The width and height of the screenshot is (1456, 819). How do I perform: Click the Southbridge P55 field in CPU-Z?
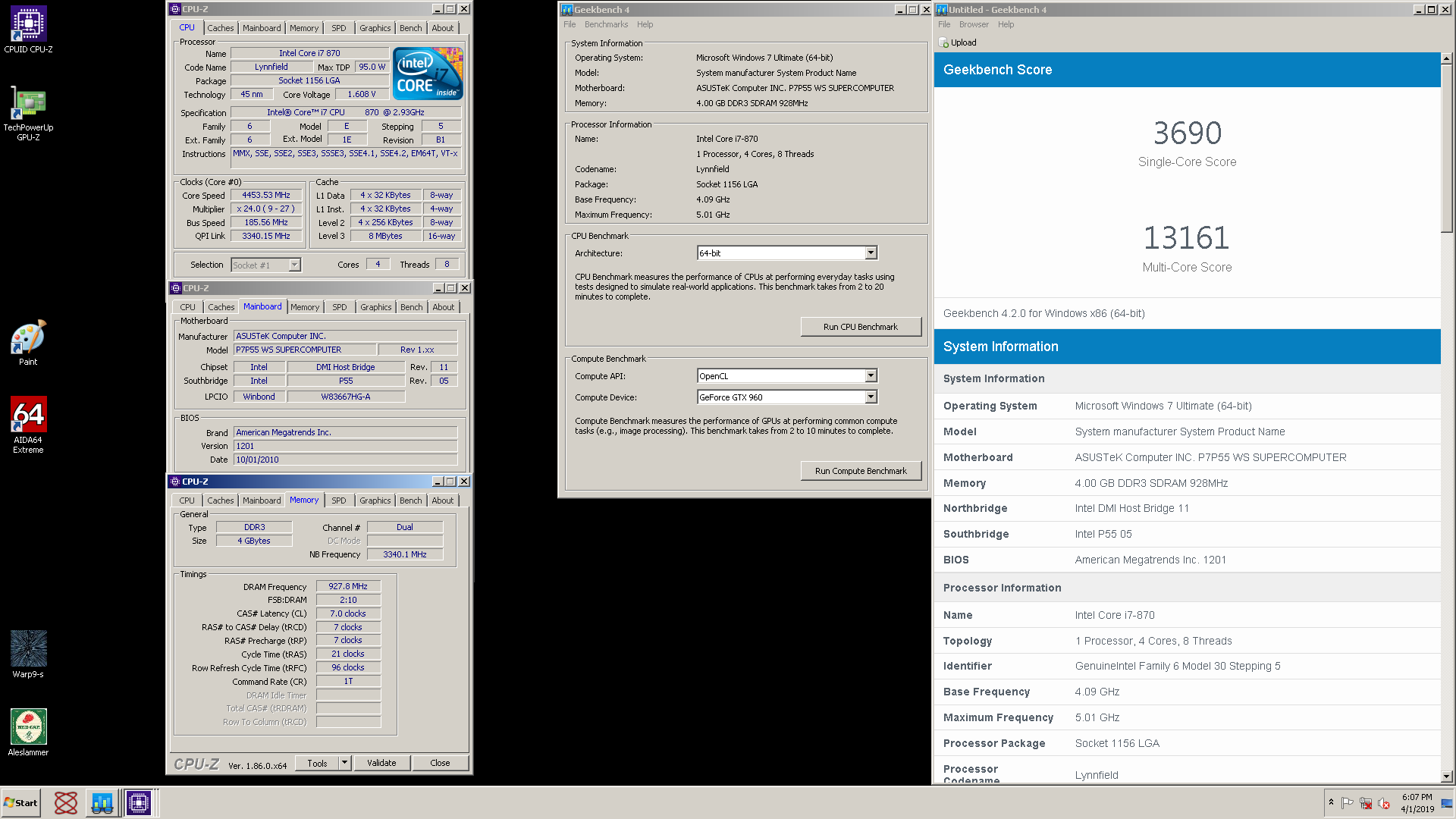coord(346,381)
